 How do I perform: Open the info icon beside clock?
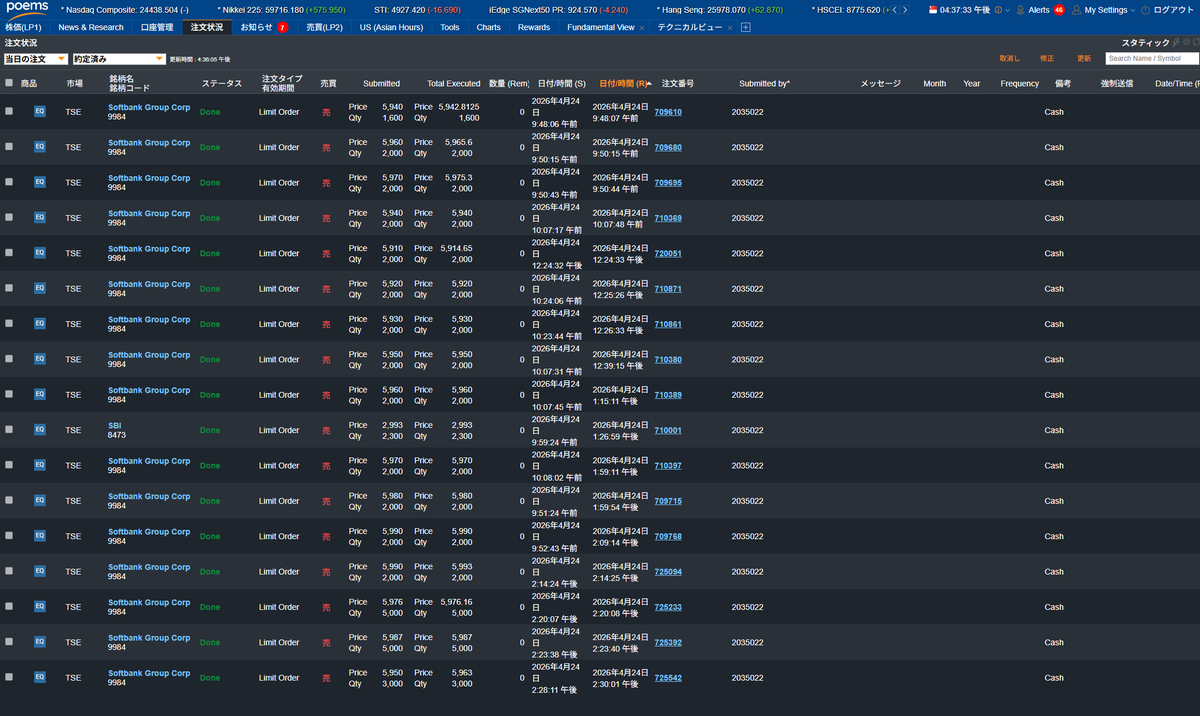pyautogui.click(x=997, y=10)
